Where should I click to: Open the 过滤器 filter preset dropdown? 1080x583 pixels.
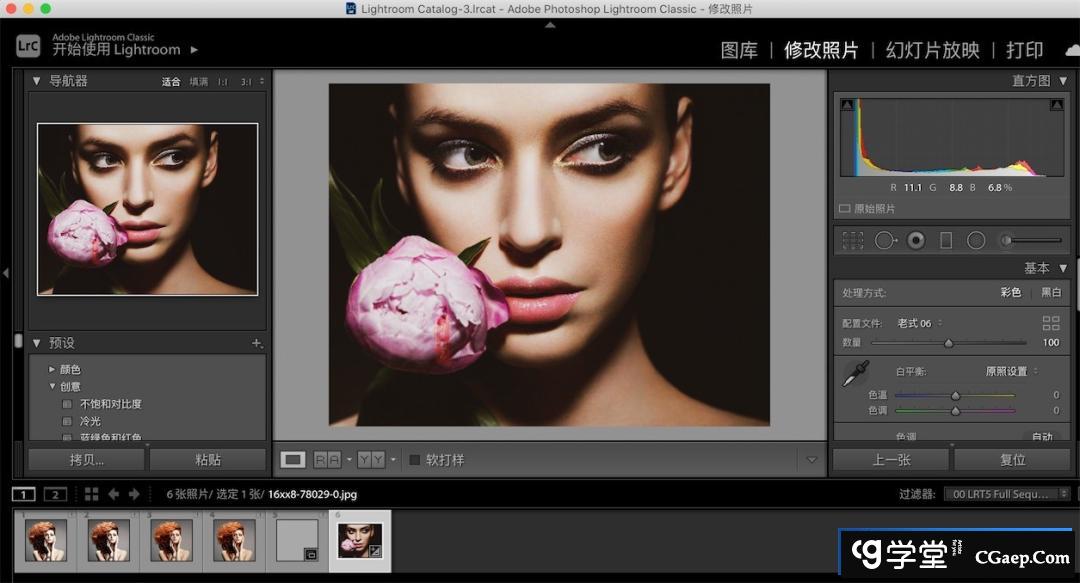1006,494
